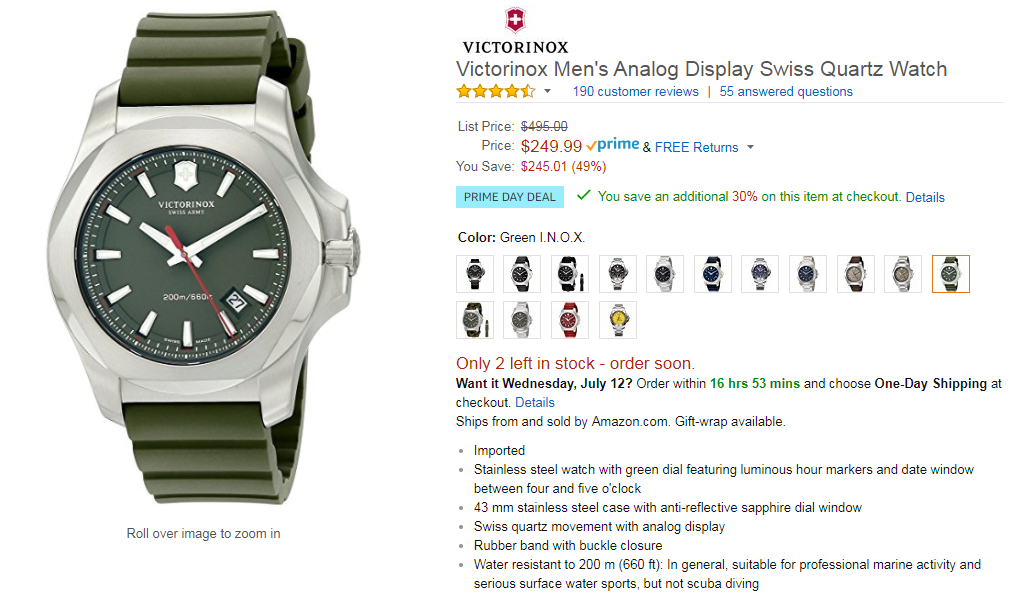Screen dimensions: 1030x605
Task: Click the green checkmark by the savings message
Action: [x=584, y=196]
